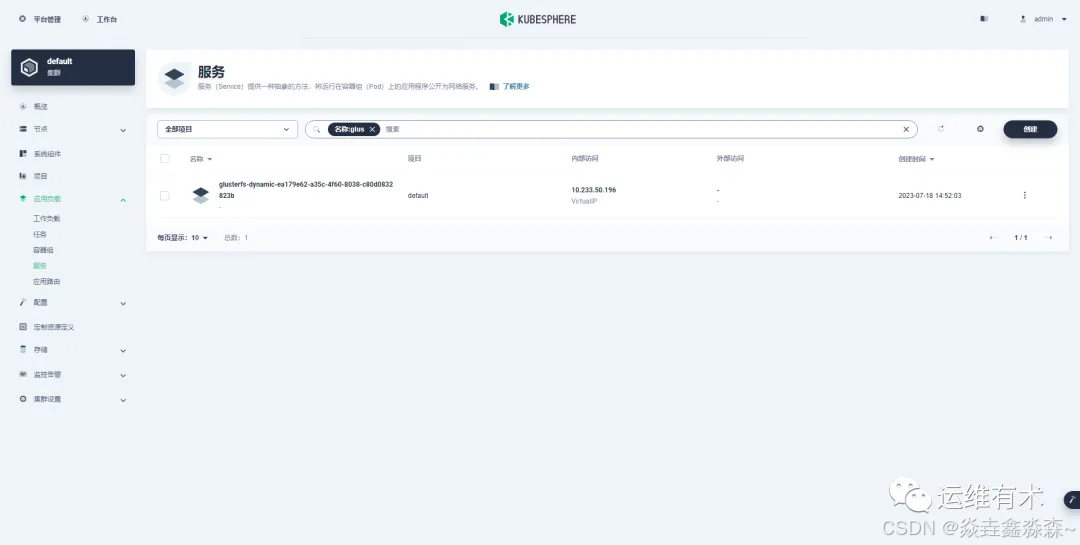Click the document icon beside admin
1080x545 pixels.
click(984, 19)
